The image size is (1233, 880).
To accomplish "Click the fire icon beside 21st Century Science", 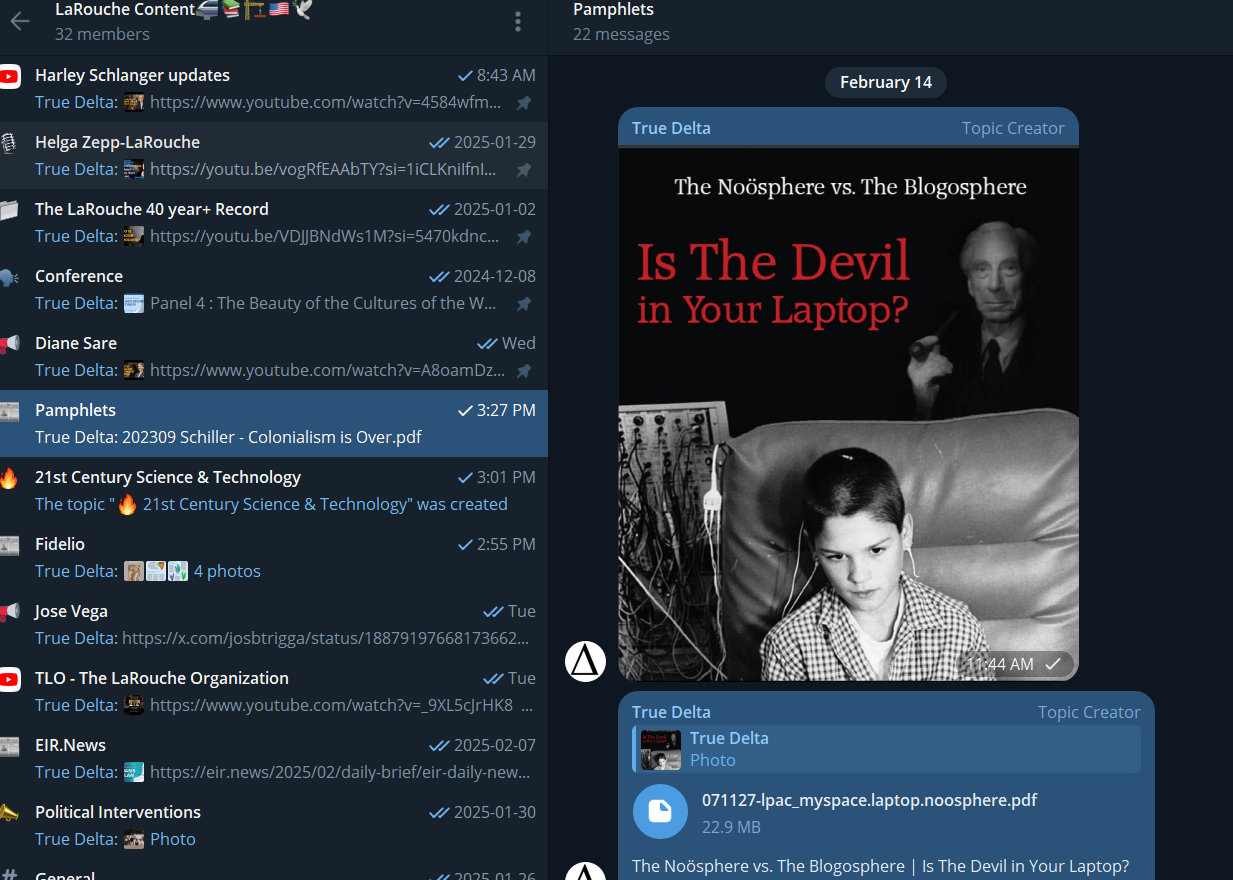I will click(x=9, y=478).
